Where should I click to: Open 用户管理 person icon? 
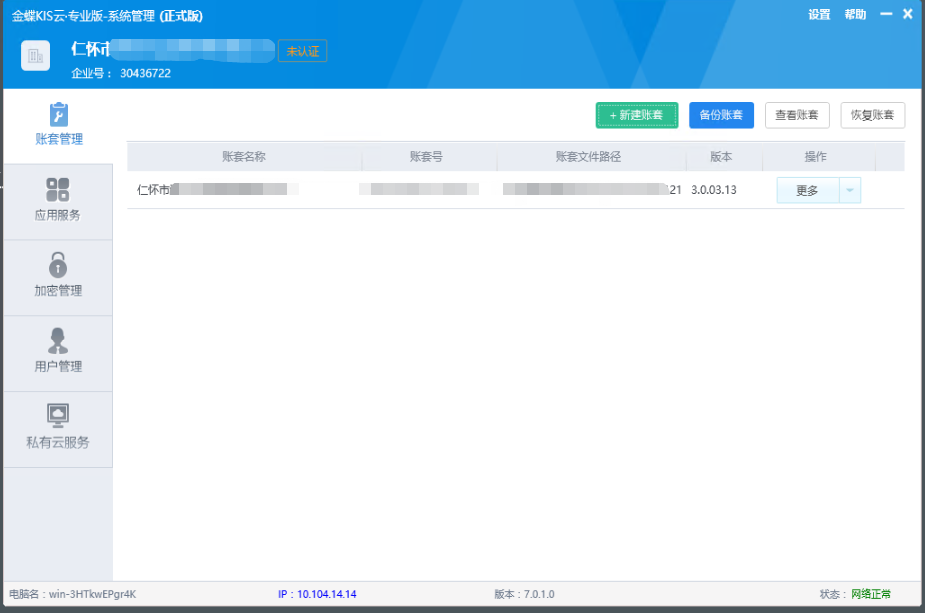(58, 340)
